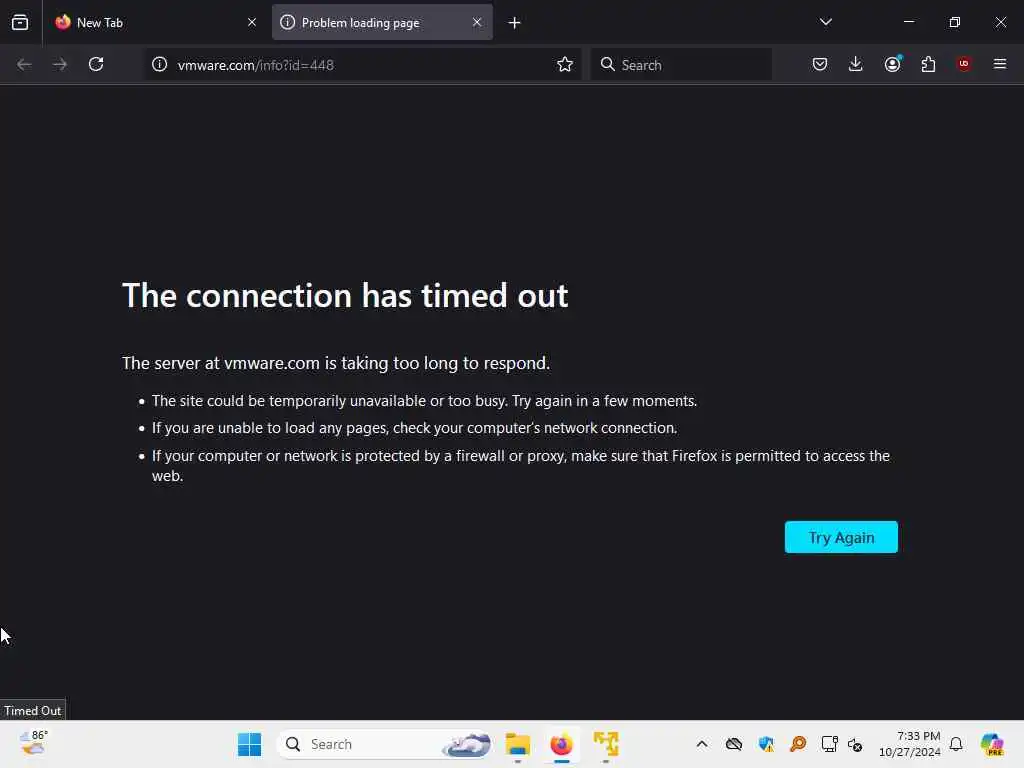Image resolution: width=1024 pixels, height=768 pixels.
Task: View site information icon in address bar
Action: pos(159,64)
